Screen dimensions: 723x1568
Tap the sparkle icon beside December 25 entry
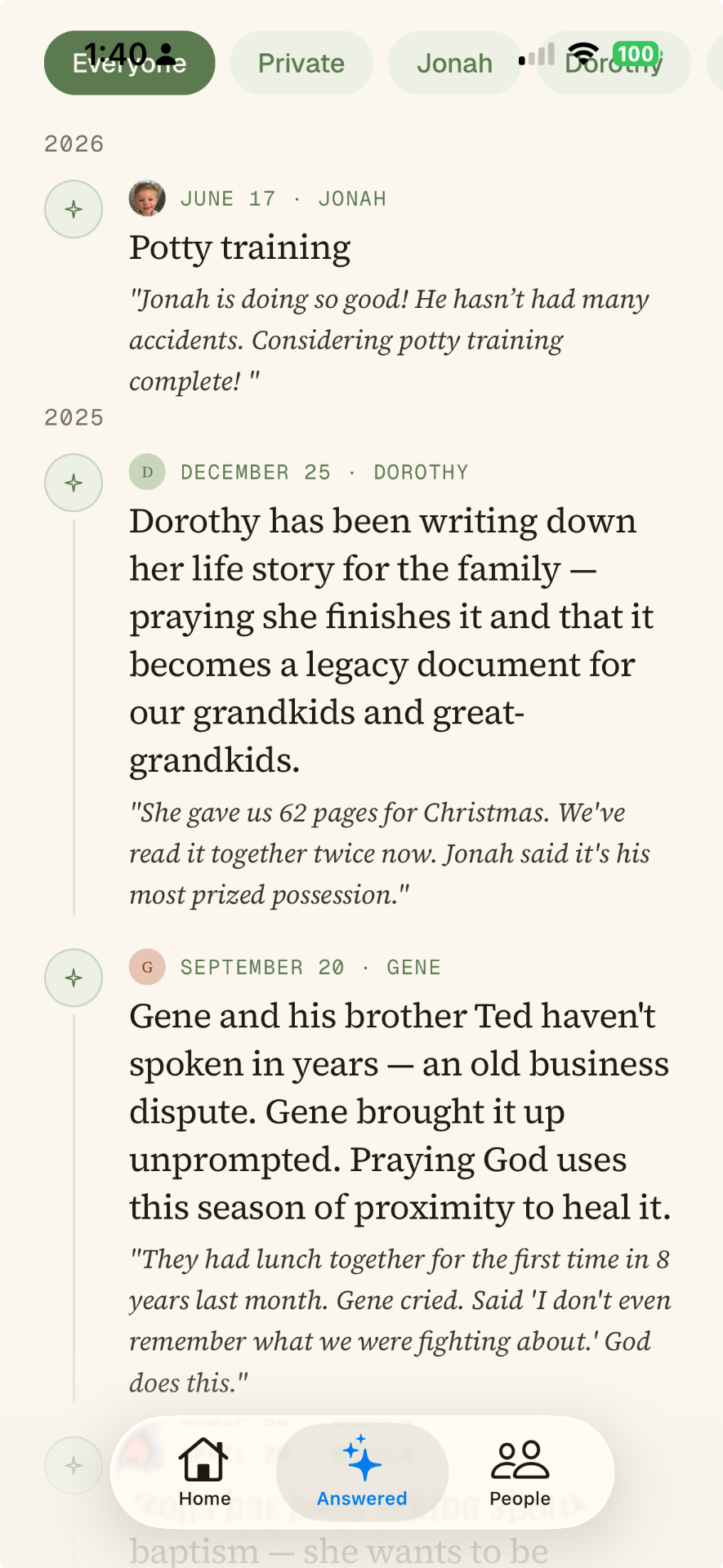point(74,483)
